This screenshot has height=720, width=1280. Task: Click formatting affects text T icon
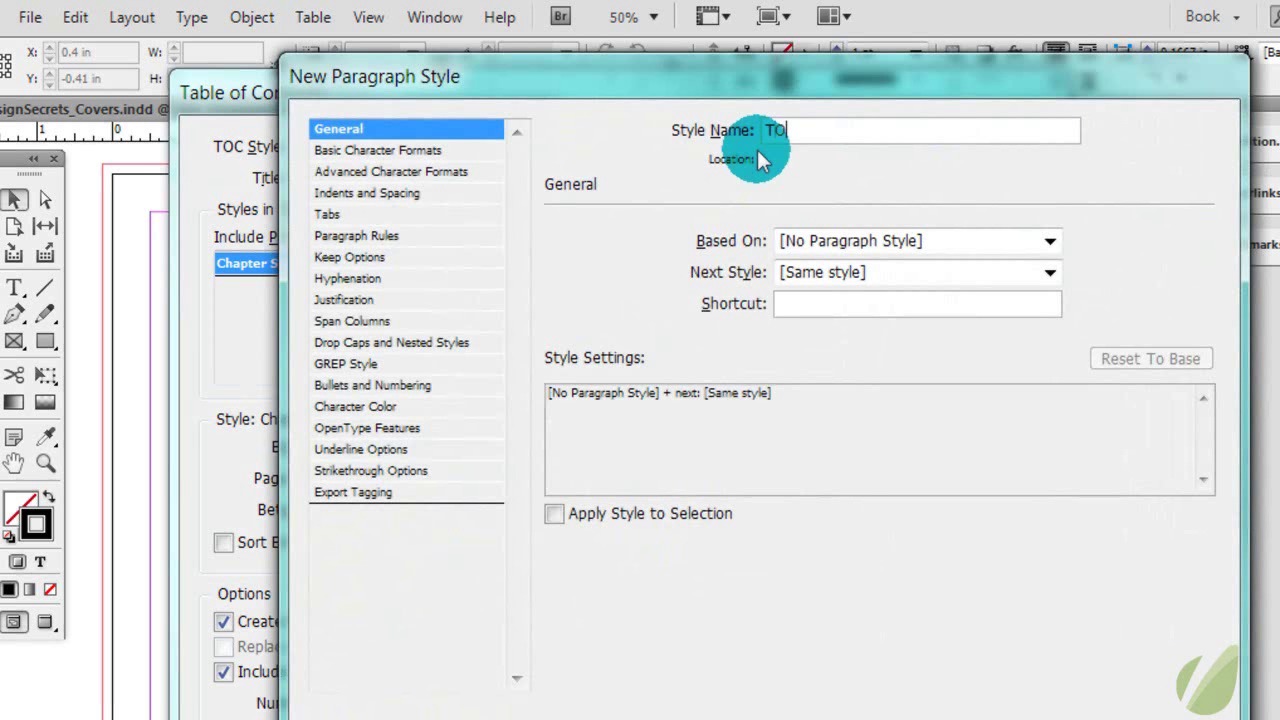click(40, 562)
